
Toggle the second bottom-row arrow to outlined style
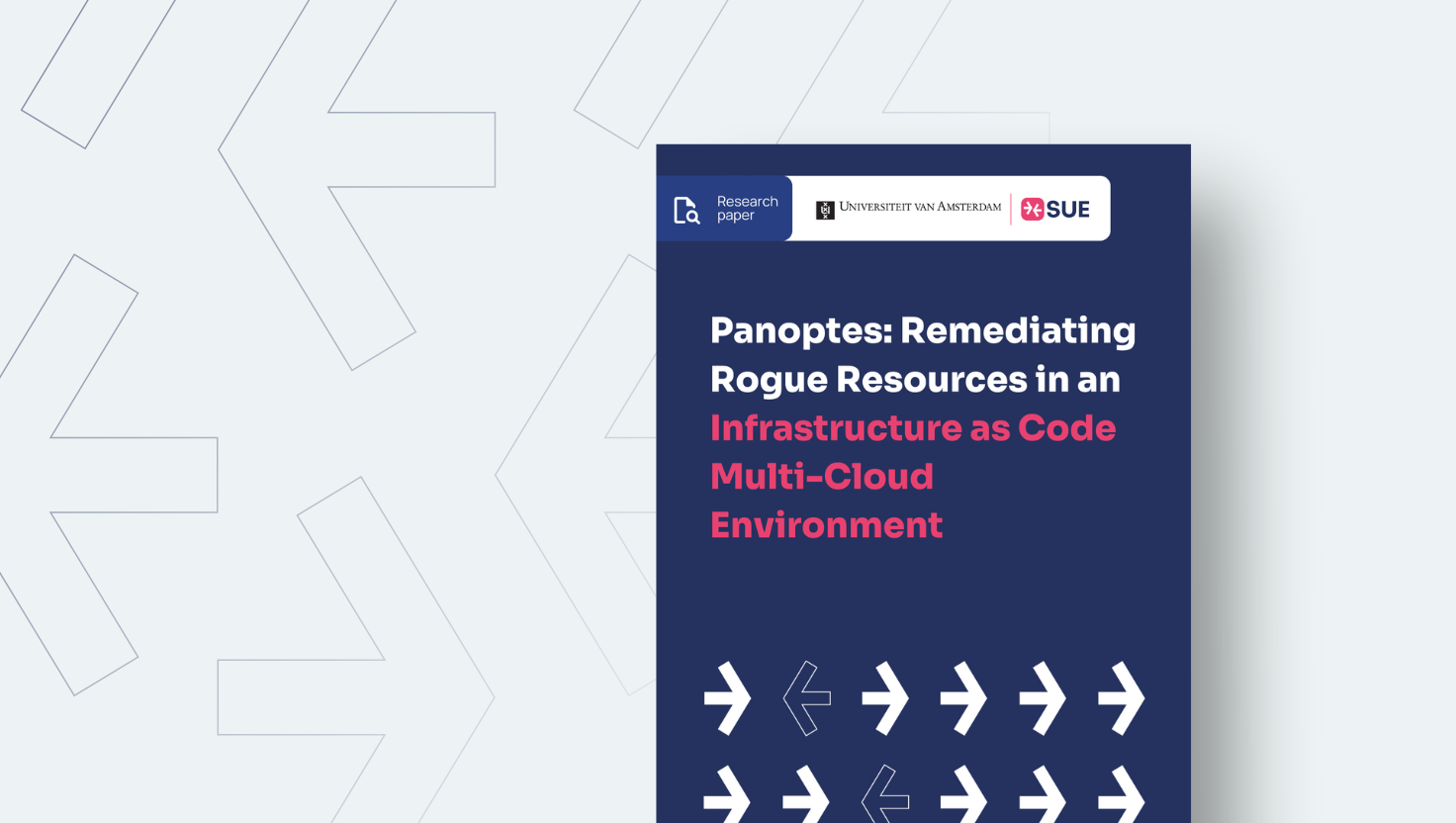(x=807, y=796)
